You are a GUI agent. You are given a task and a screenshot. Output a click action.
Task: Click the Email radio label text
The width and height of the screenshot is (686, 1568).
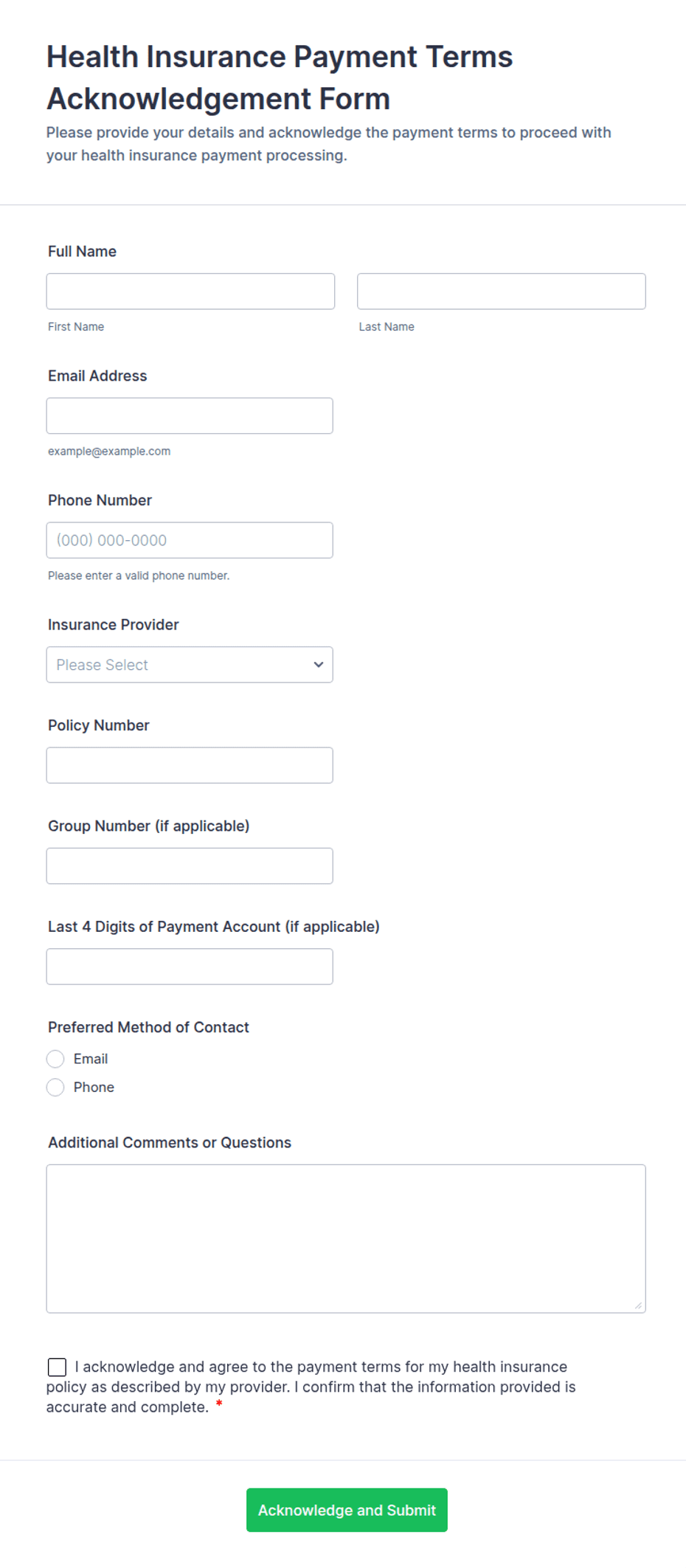[x=91, y=1059]
